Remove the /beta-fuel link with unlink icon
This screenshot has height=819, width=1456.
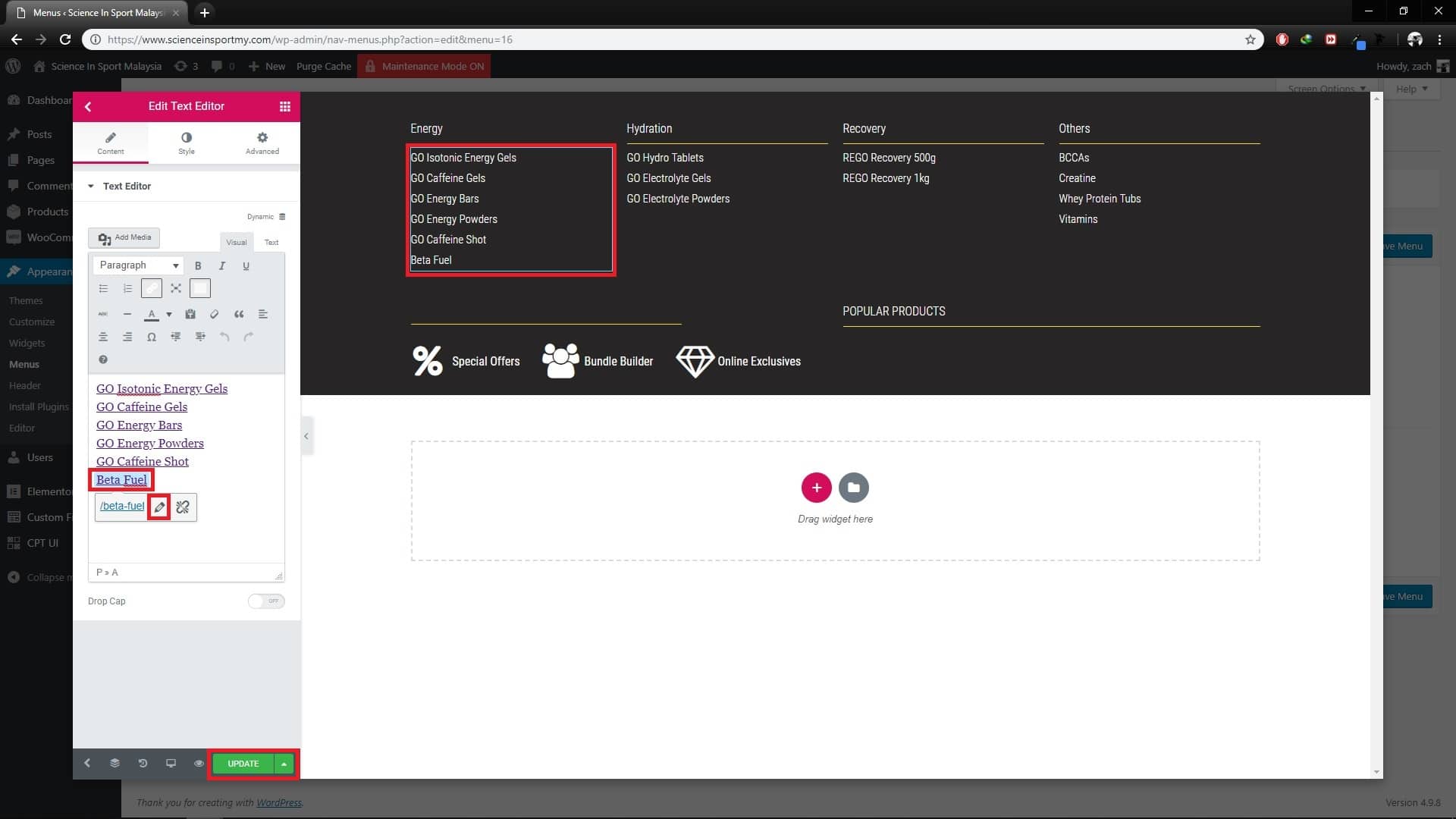coord(183,507)
